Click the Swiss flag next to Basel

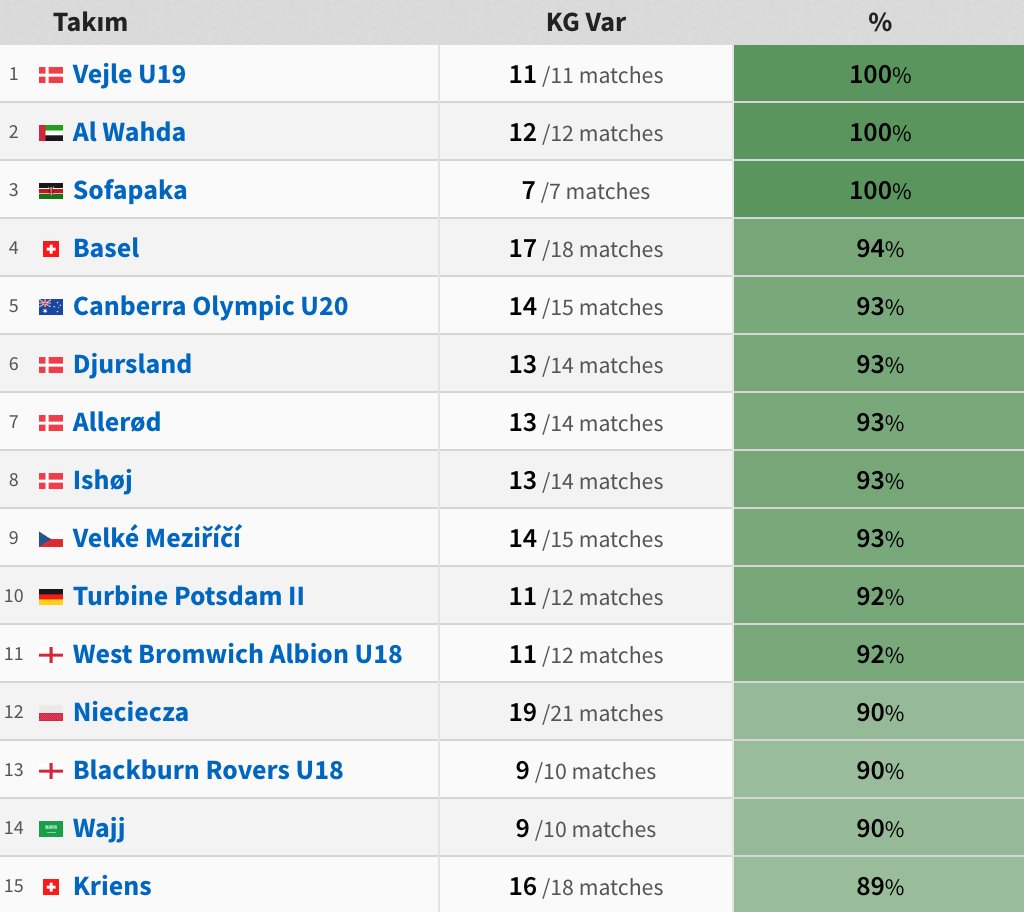pos(51,249)
